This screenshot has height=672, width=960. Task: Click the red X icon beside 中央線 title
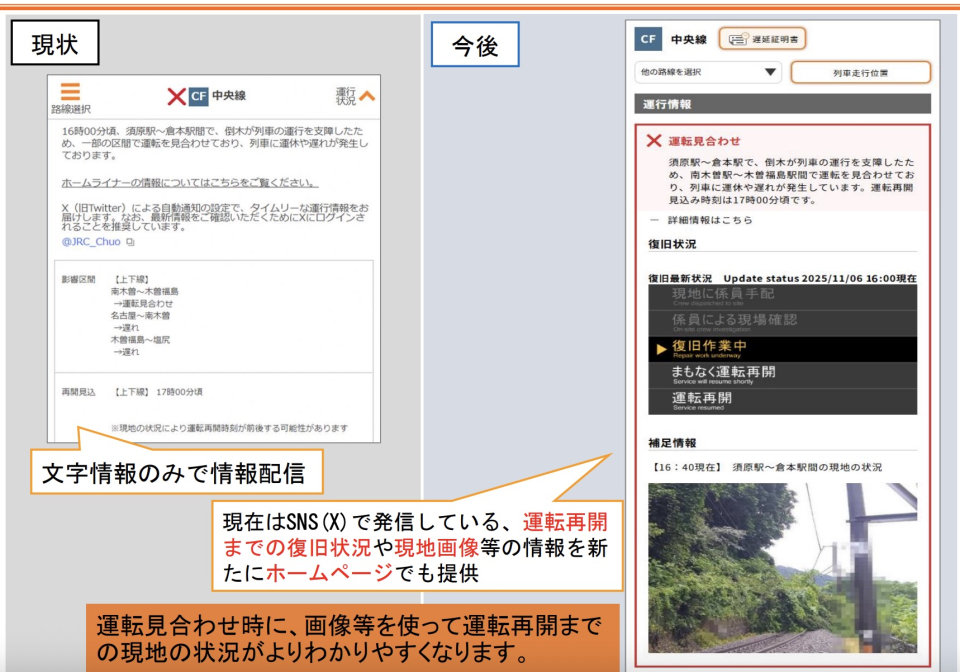(175, 96)
